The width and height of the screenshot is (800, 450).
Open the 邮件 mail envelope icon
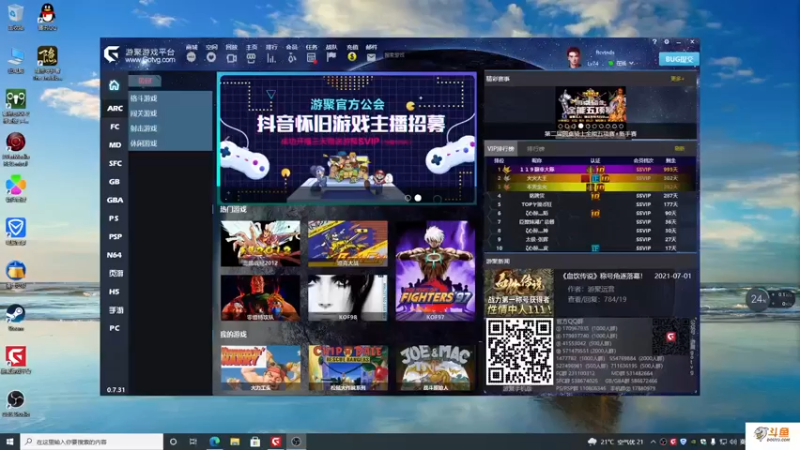click(371, 58)
